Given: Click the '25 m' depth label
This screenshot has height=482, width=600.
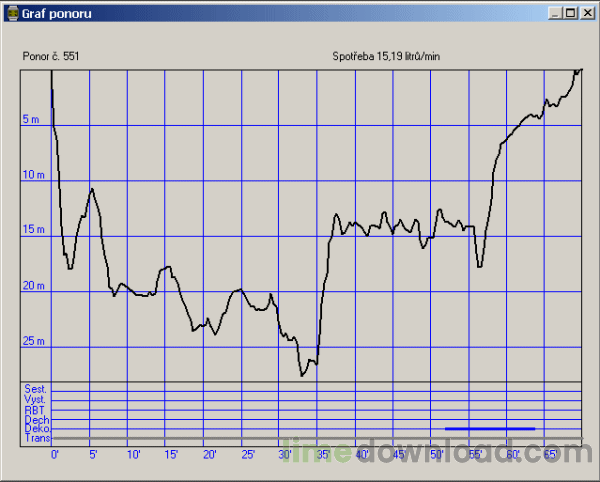Looking at the screenshot, I should (x=33, y=340).
